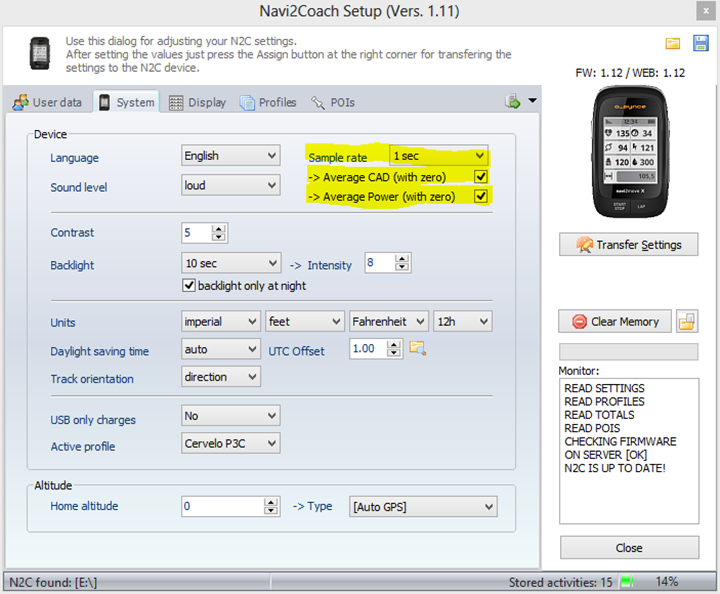Click the Navi2Coach device preview image
Viewport: 720px width, 594px height.
coord(630,152)
